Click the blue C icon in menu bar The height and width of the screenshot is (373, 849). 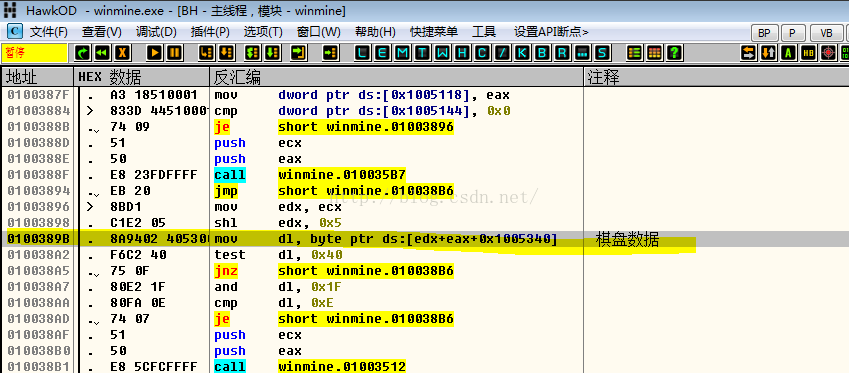[x=15, y=31]
